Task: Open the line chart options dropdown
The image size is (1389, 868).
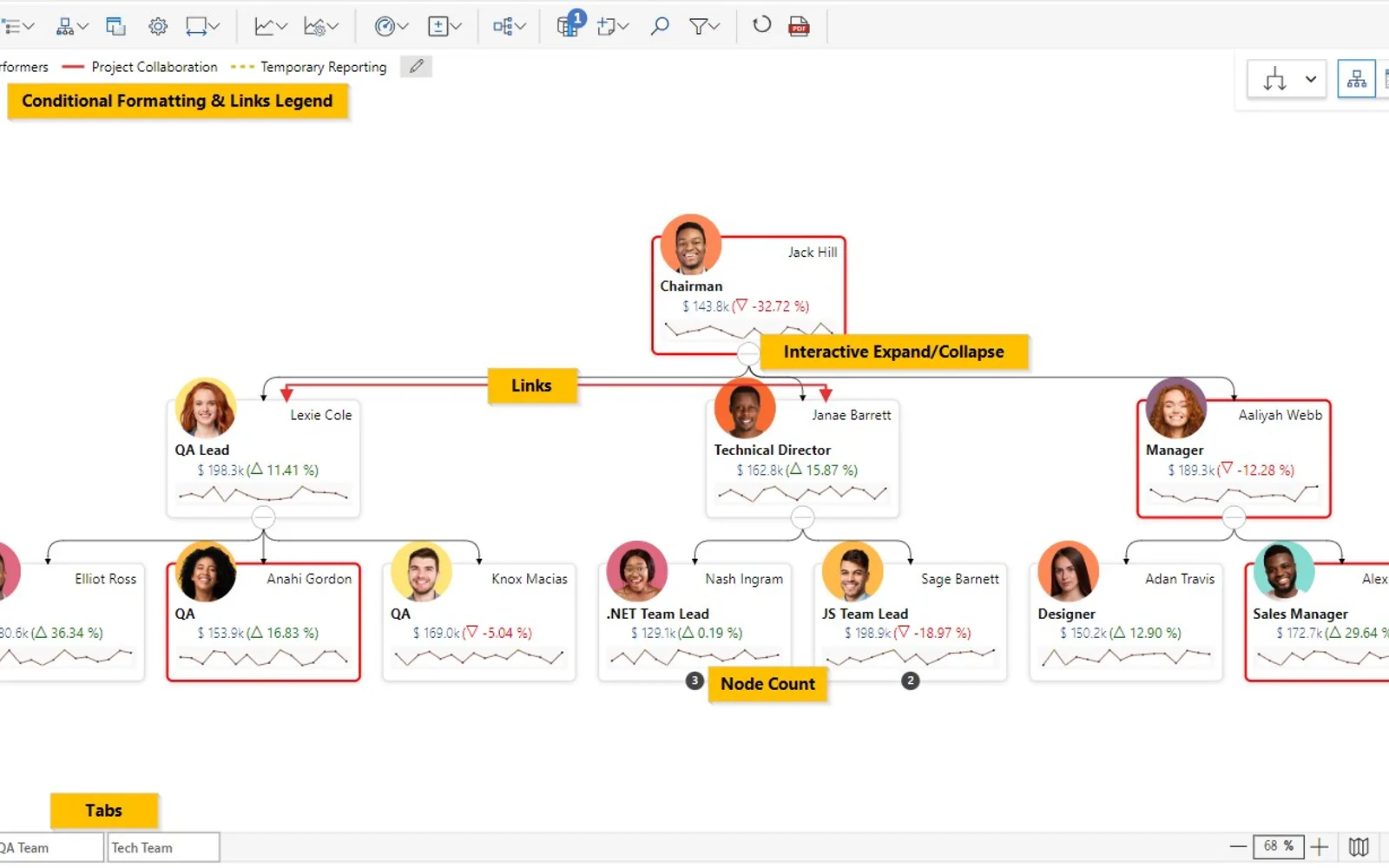Action: [271, 26]
